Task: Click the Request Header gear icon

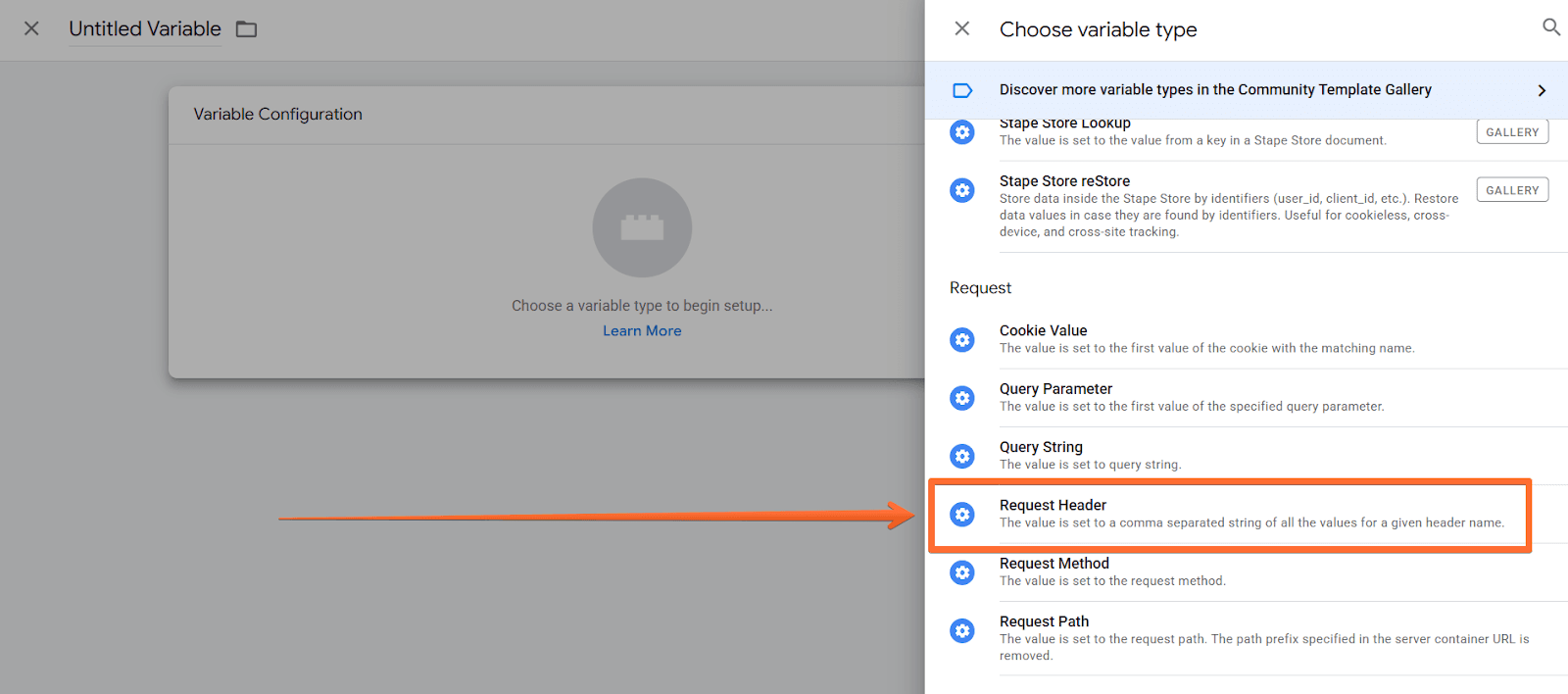Action: click(x=962, y=515)
